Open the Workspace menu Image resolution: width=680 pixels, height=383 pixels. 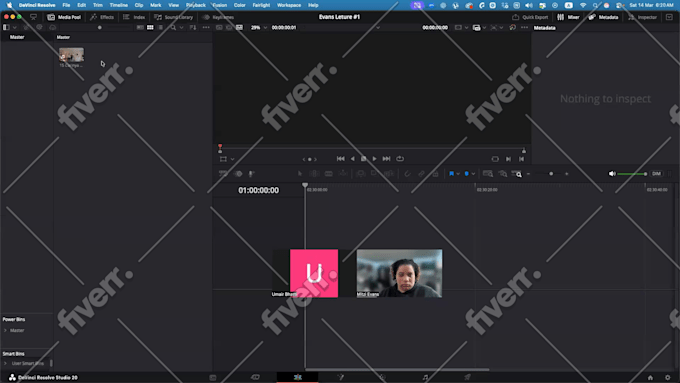(x=289, y=5)
